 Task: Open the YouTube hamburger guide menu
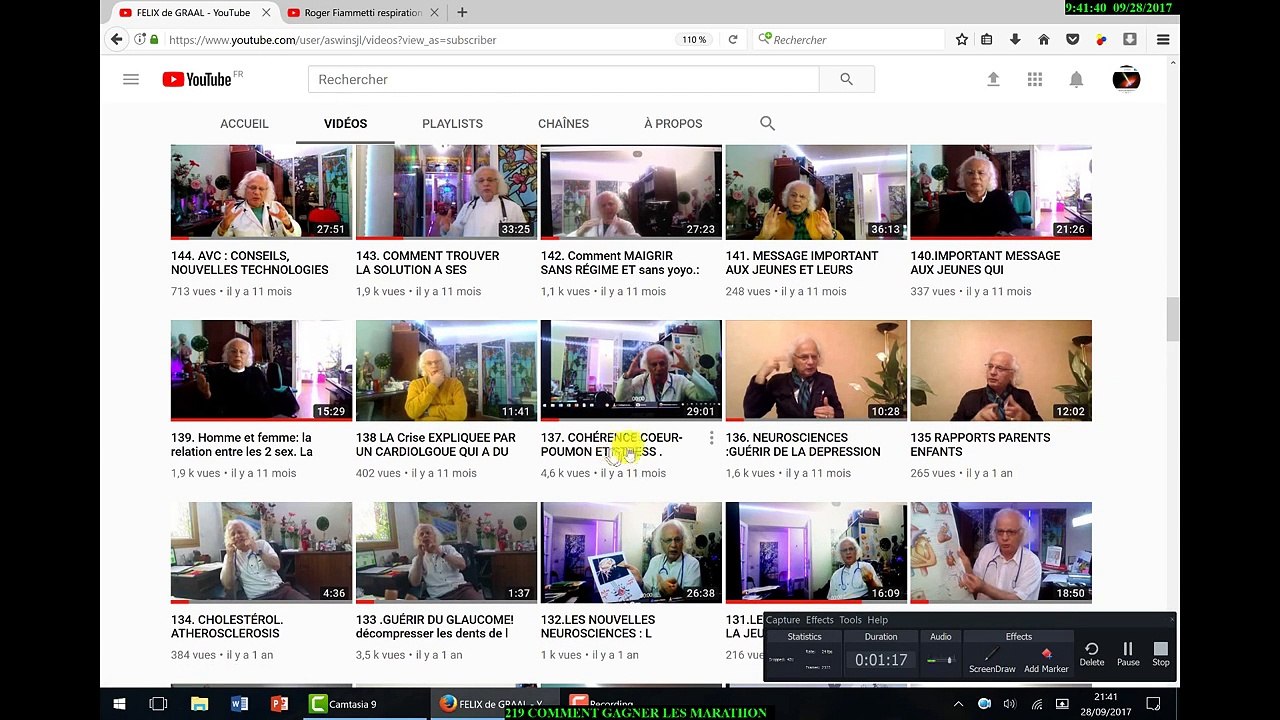(x=131, y=79)
